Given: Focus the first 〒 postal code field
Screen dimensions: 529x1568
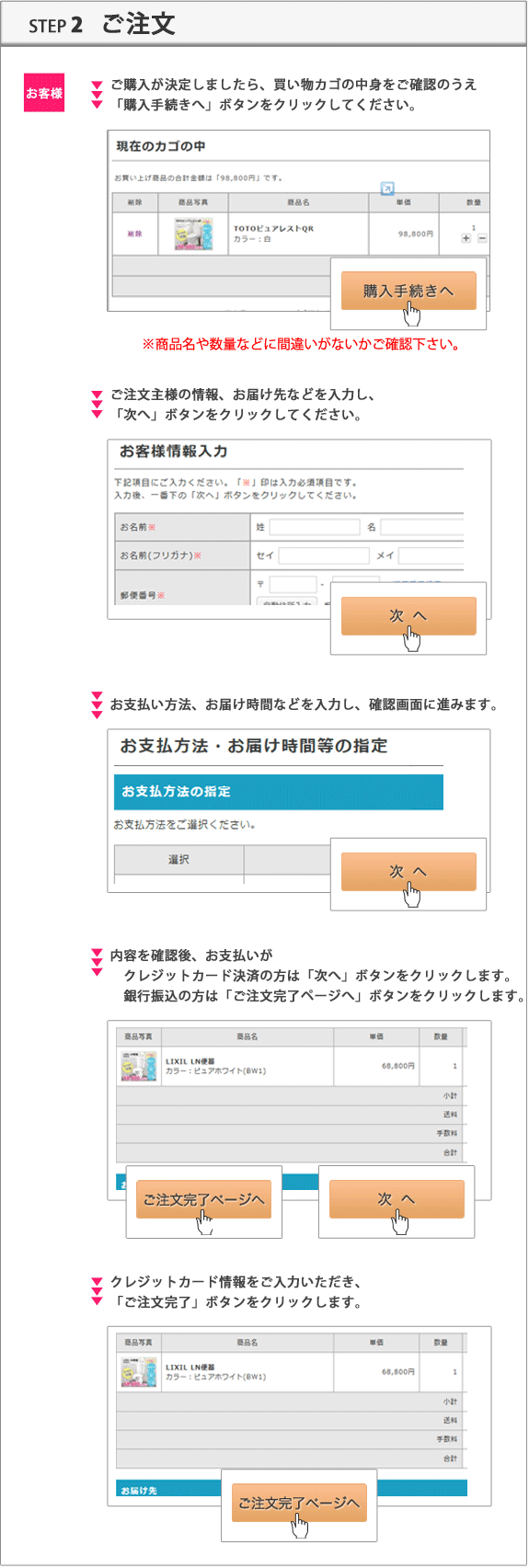Looking at the screenshot, I should (x=293, y=584).
